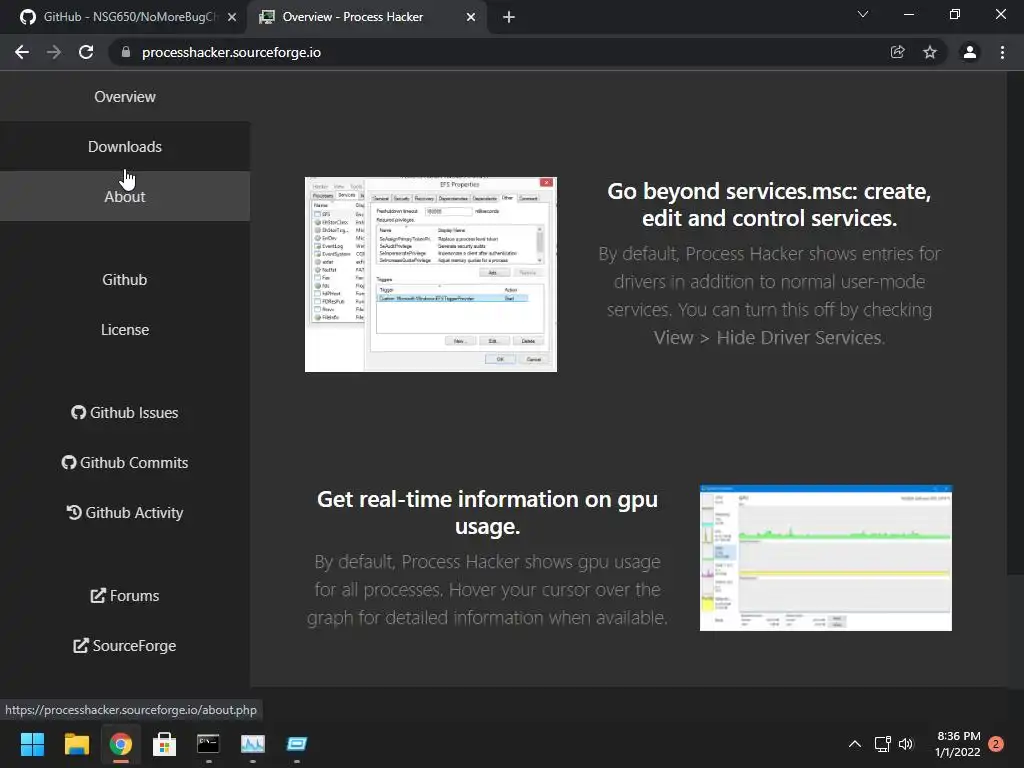Screen dimensions: 1024x768
Task: Open the services properties screenshot thumbnail
Action: [431, 274]
